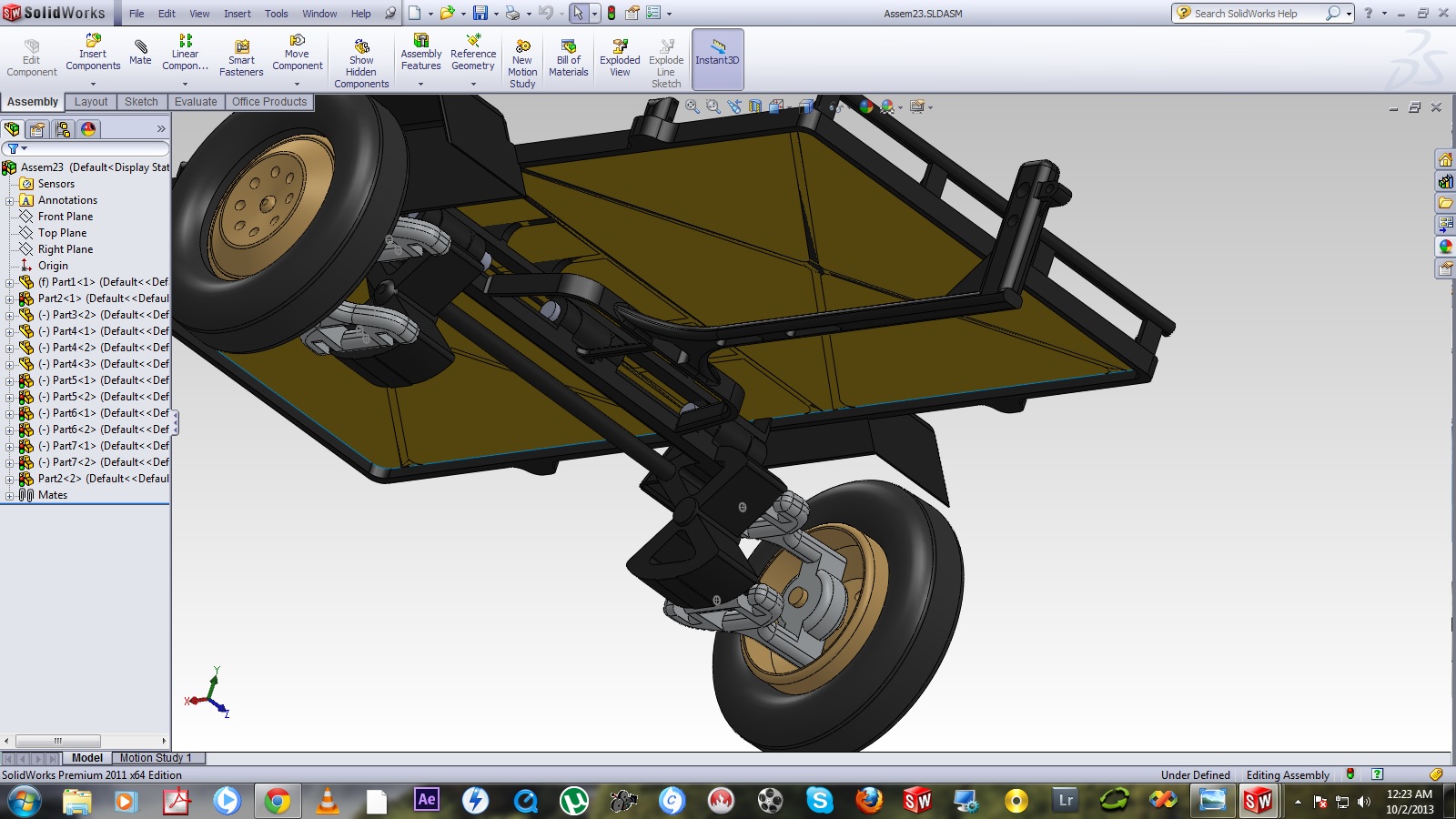The width and height of the screenshot is (1456, 819).
Task: Click the Smart Fasteners tool
Action: (241, 58)
